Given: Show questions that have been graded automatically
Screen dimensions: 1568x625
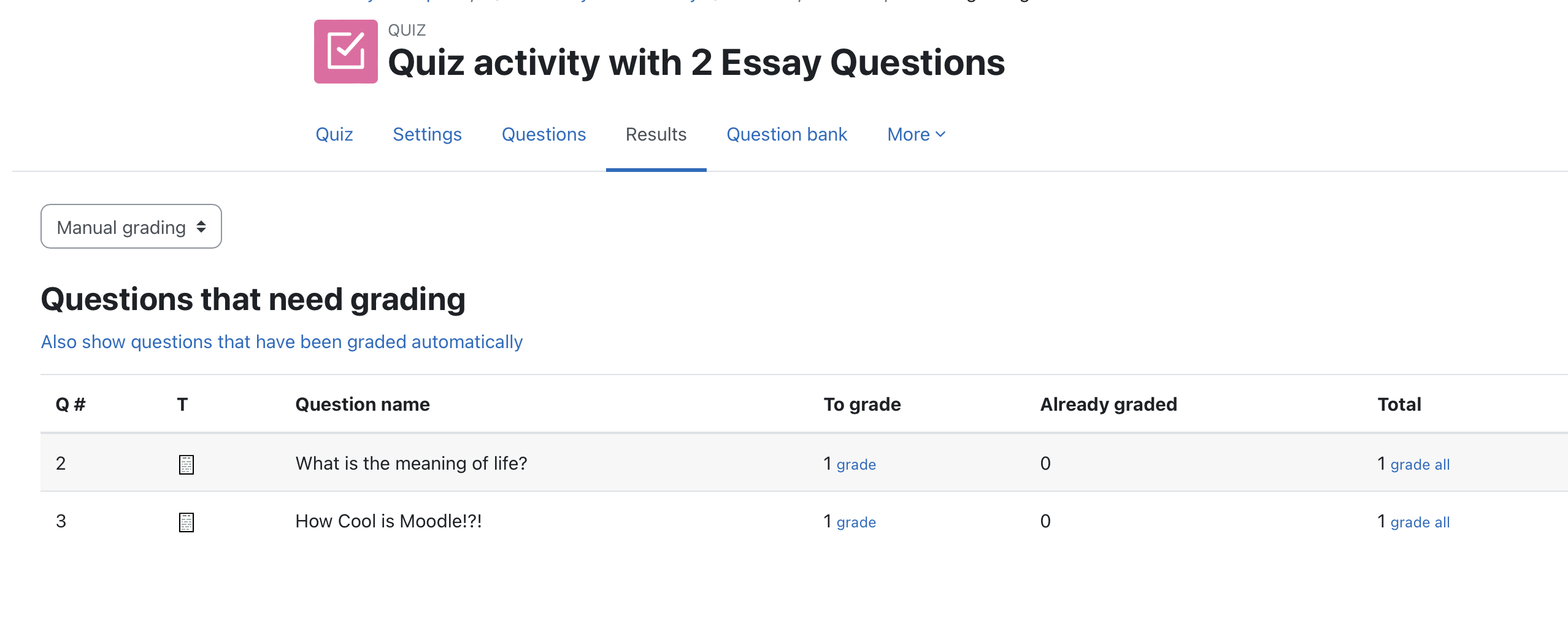Looking at the screenshot, I should pyautogui.click(x=282, y=342).
